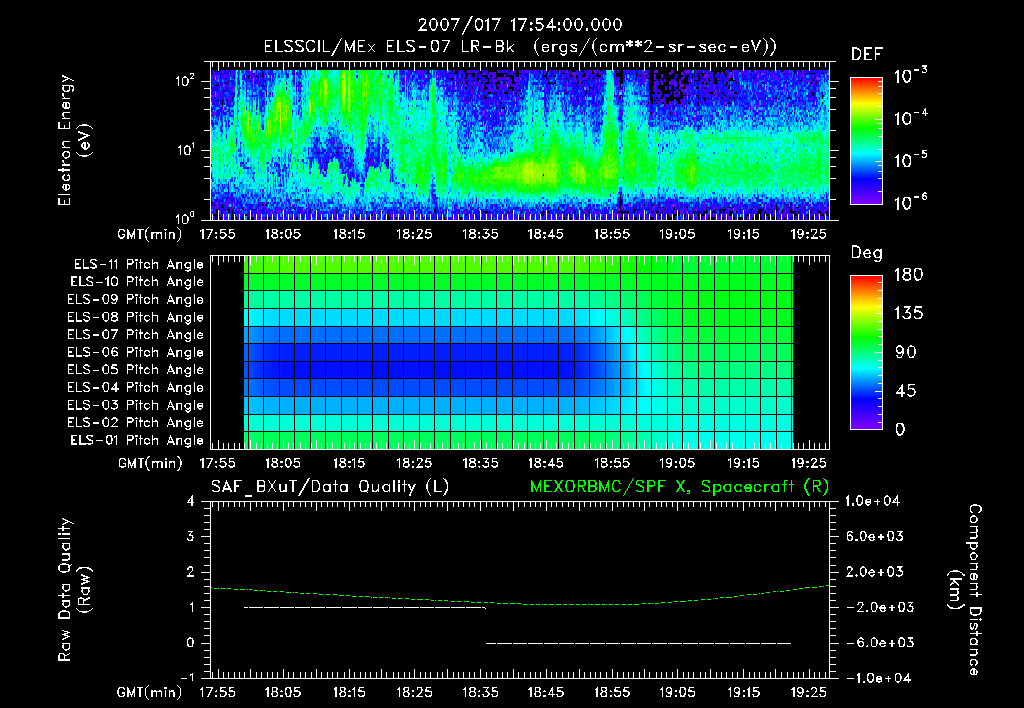
Task: Select the ELS-03 Pitch Angle row label
Action: tap(136, 406)
